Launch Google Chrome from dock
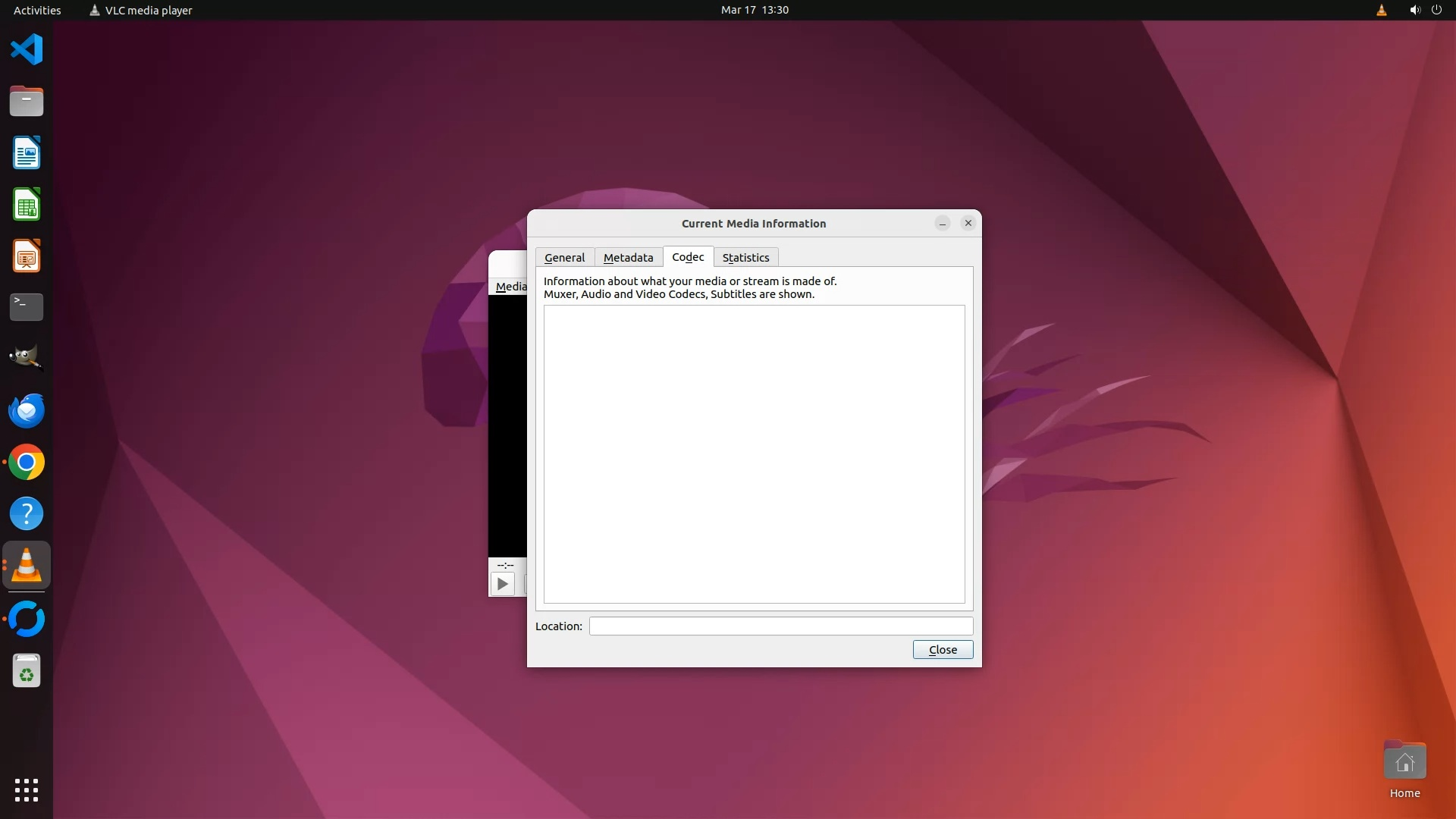 click(27, 462)
